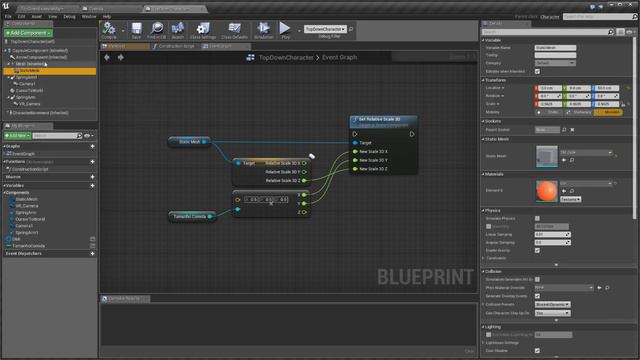The height and width of the screenshot is (360, 640).
Task: Click Details panel vertical scrollbar
Action: pos(635,129)
